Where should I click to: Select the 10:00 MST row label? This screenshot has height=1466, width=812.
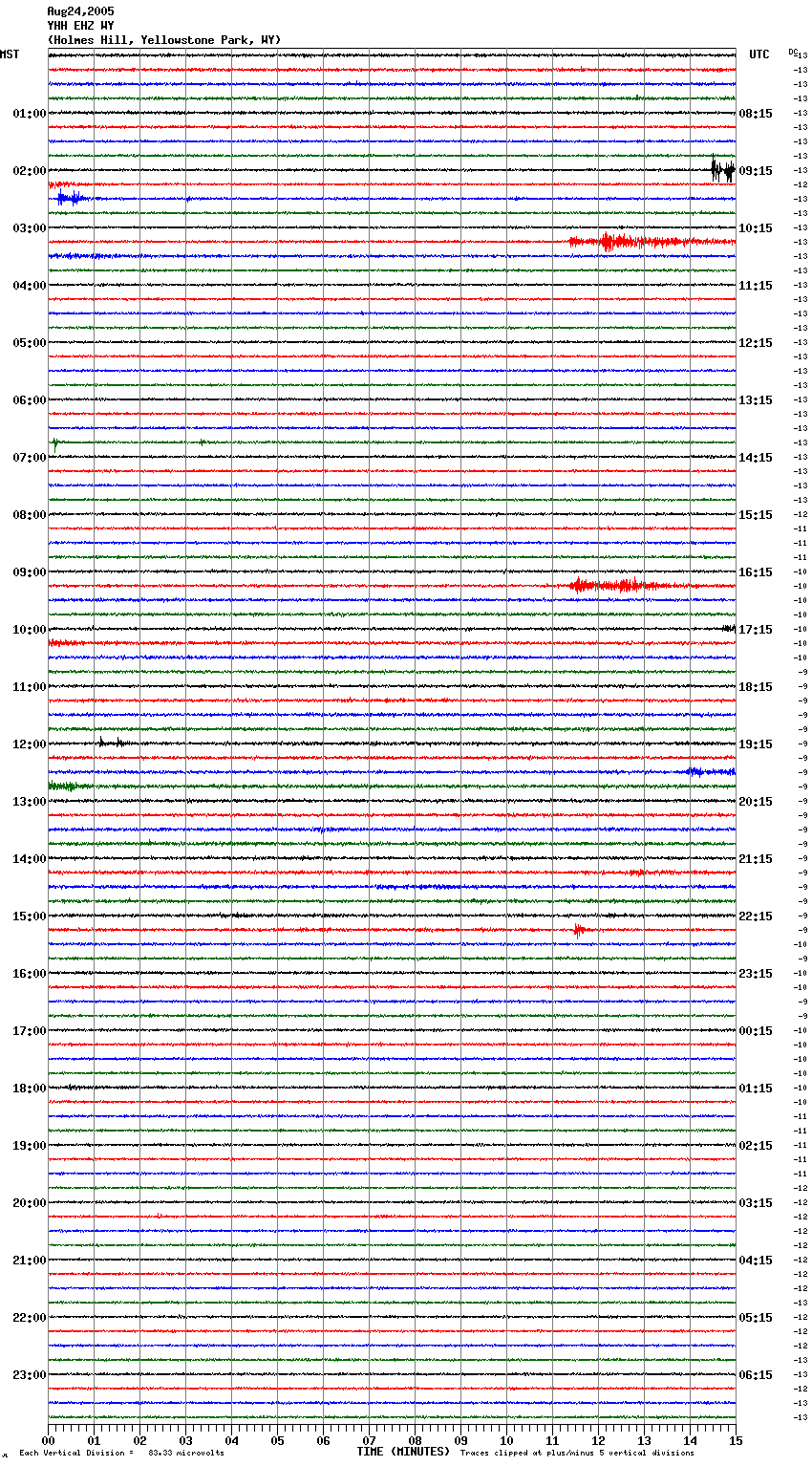(30, 630)
